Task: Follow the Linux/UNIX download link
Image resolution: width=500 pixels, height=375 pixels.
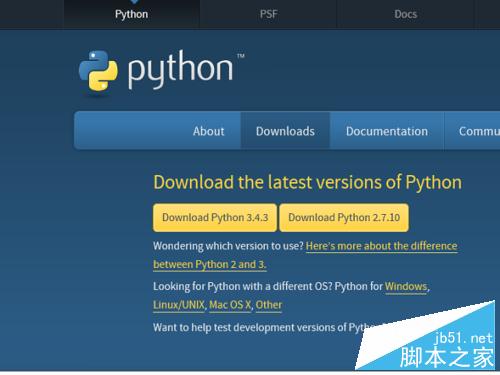Action: [x=179, y=305]
